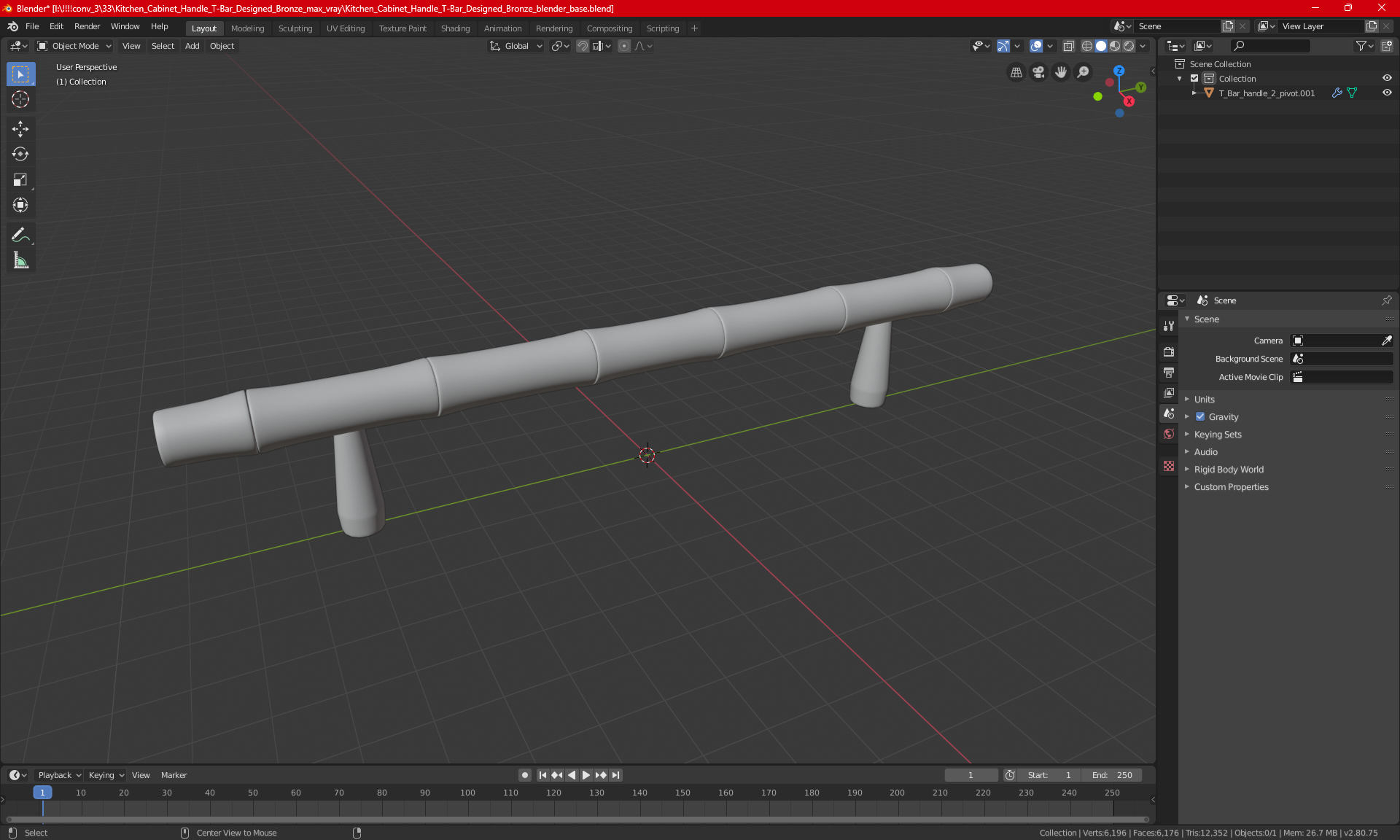The height and width of the screenshot is (840, 1400).
Task: Click frame 100 on the timeline
Action: tap(467, 793)
